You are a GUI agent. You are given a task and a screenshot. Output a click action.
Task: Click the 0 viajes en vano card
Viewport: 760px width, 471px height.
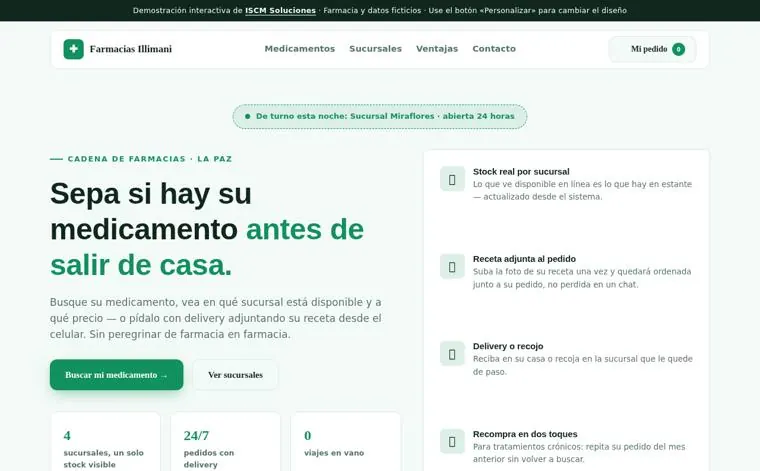tap(346, 441)
